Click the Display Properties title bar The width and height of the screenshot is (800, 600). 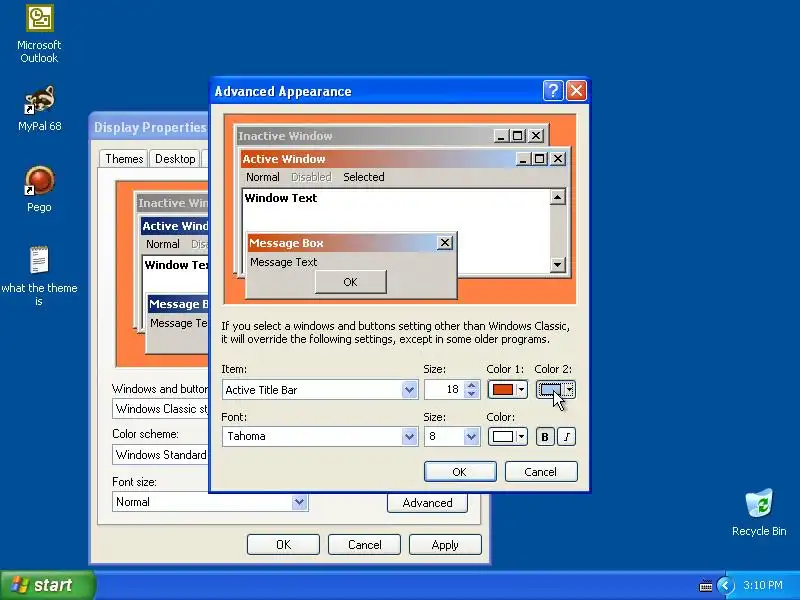pyautogui.click(x=150, y=127)
